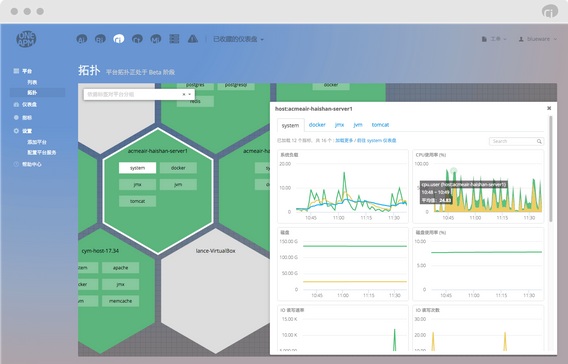Select jvm service in acmeair-haishan-server1 hexagon

(178, 184)
